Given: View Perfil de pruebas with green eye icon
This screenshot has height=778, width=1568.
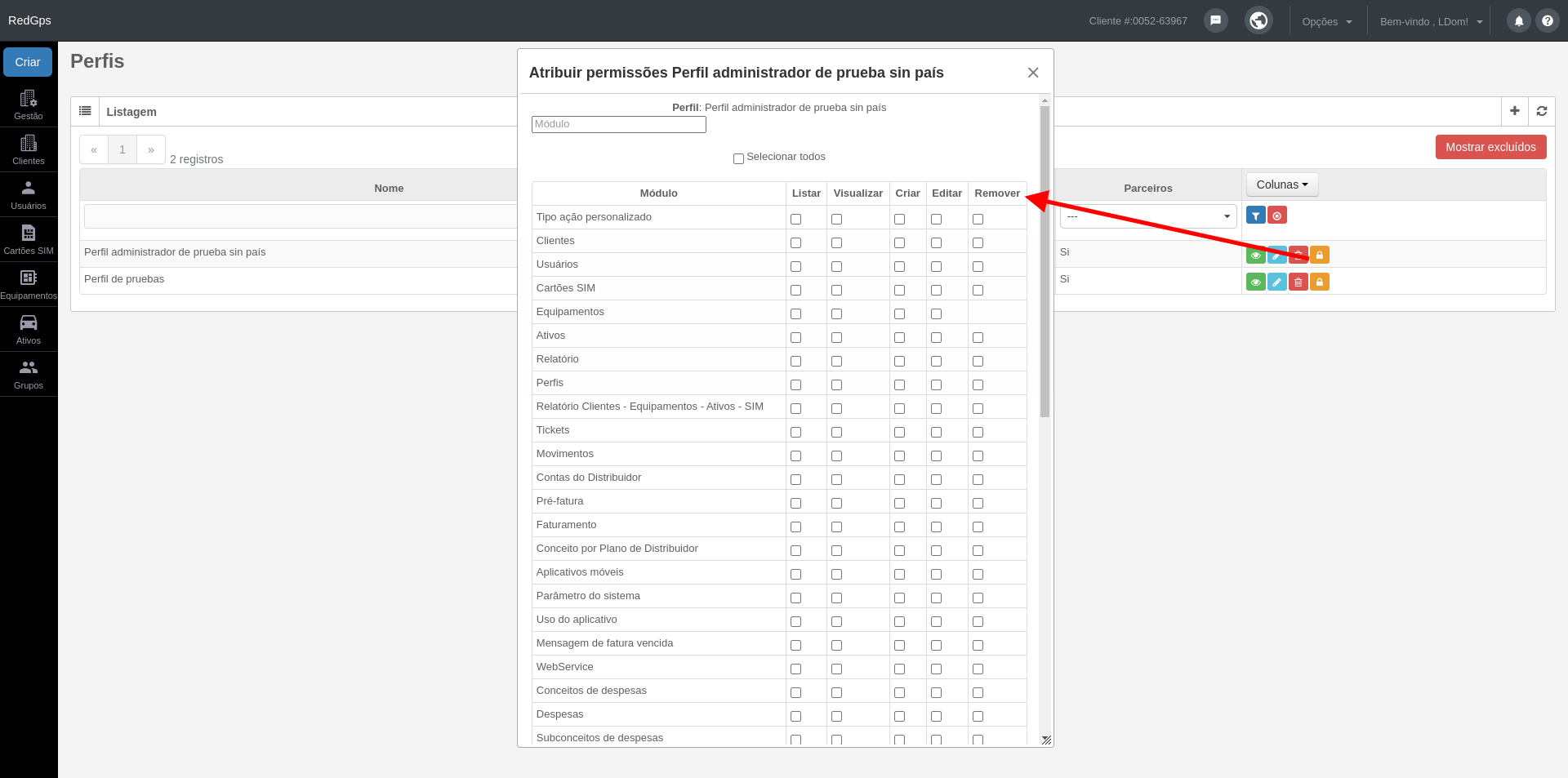Looking at the screenshot, I should click(x=1255, y=282).
